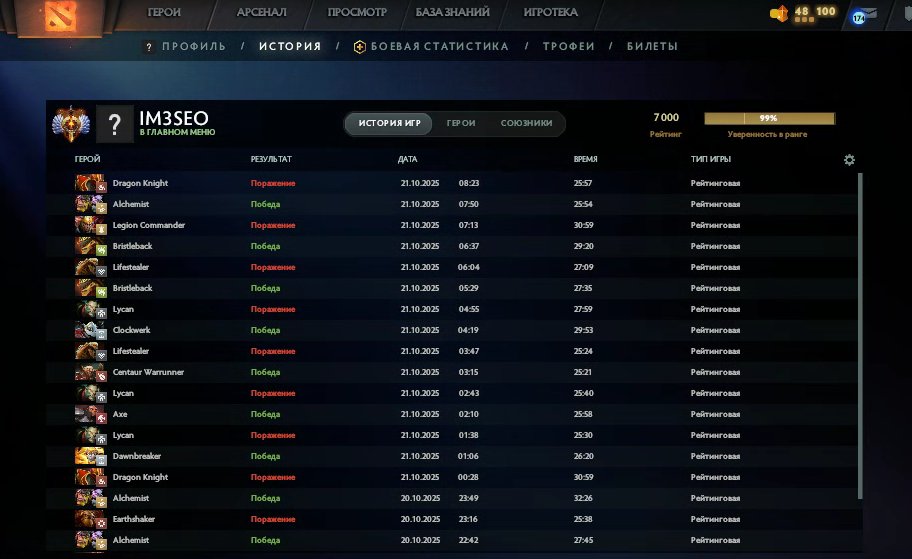Select the История игр toggle

pos(389,124)
